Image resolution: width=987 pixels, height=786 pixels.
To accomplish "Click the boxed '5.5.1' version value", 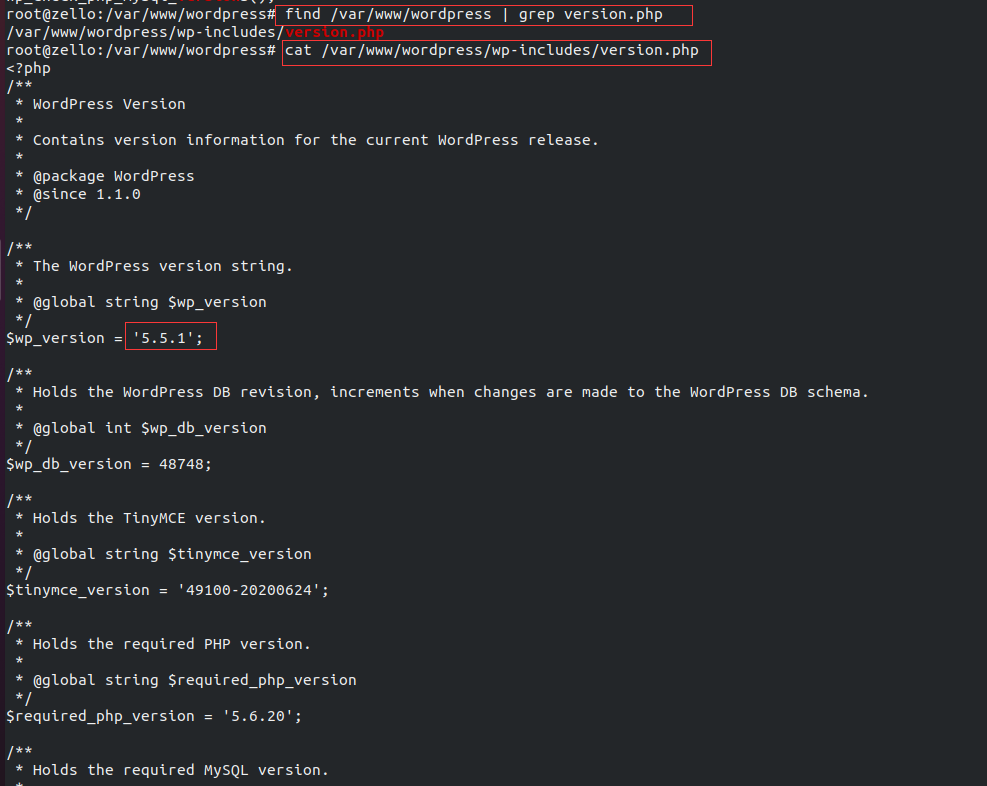I will (168, 338).
